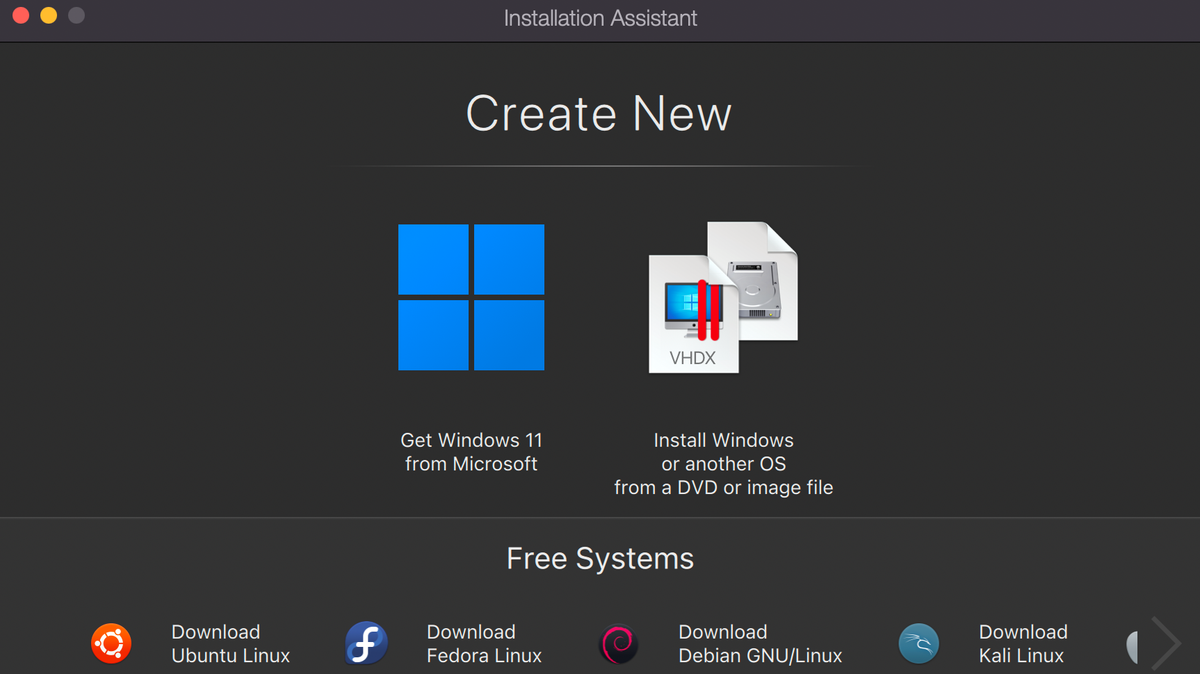Choose Install Windows or another OS option
The height and width of the screenshot is (674, 1200).
point(723,463)
